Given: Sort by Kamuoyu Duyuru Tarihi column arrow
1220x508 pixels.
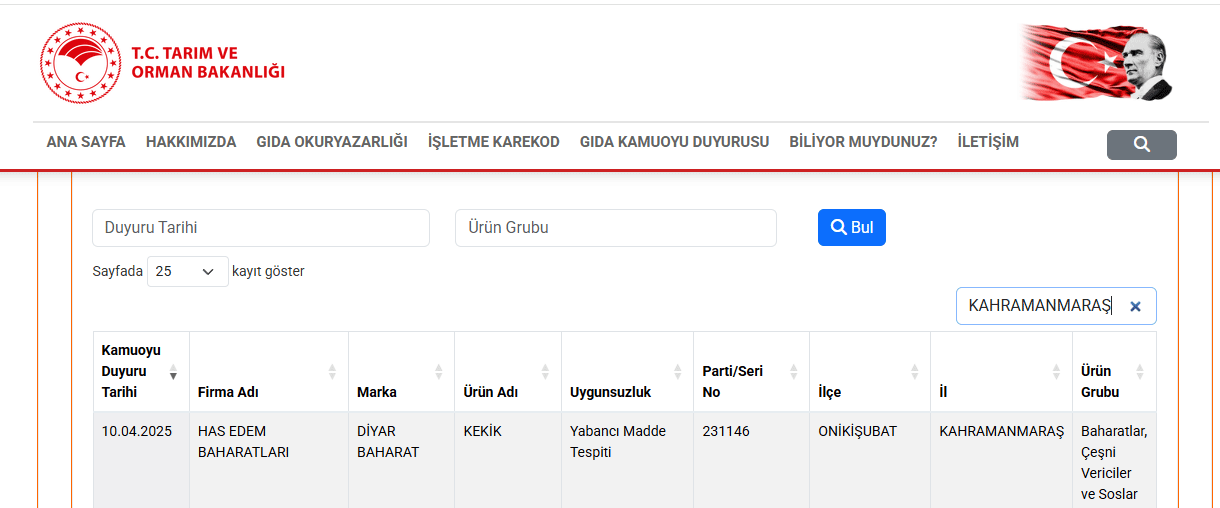Looking at the screenshot, I should coord(173,372).
